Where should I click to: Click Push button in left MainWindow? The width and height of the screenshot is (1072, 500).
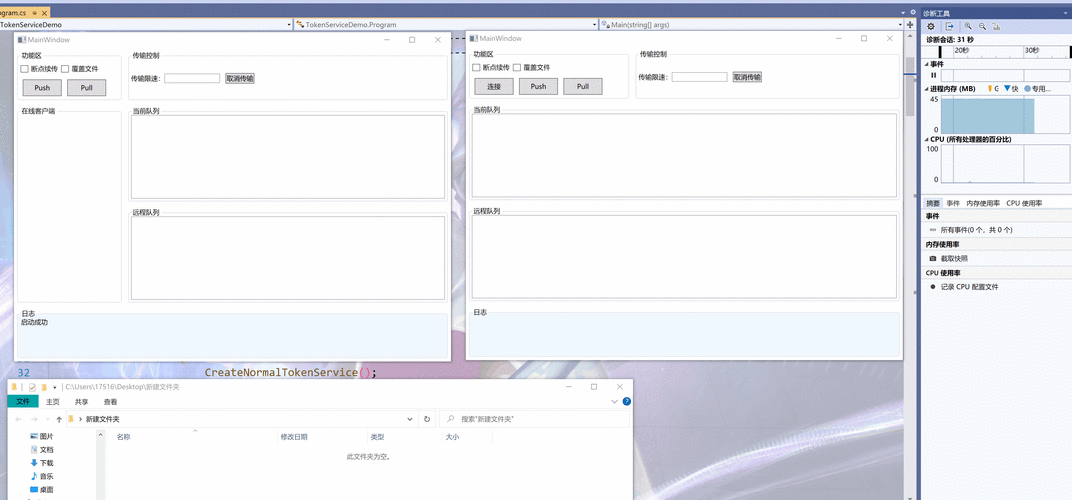42,88
